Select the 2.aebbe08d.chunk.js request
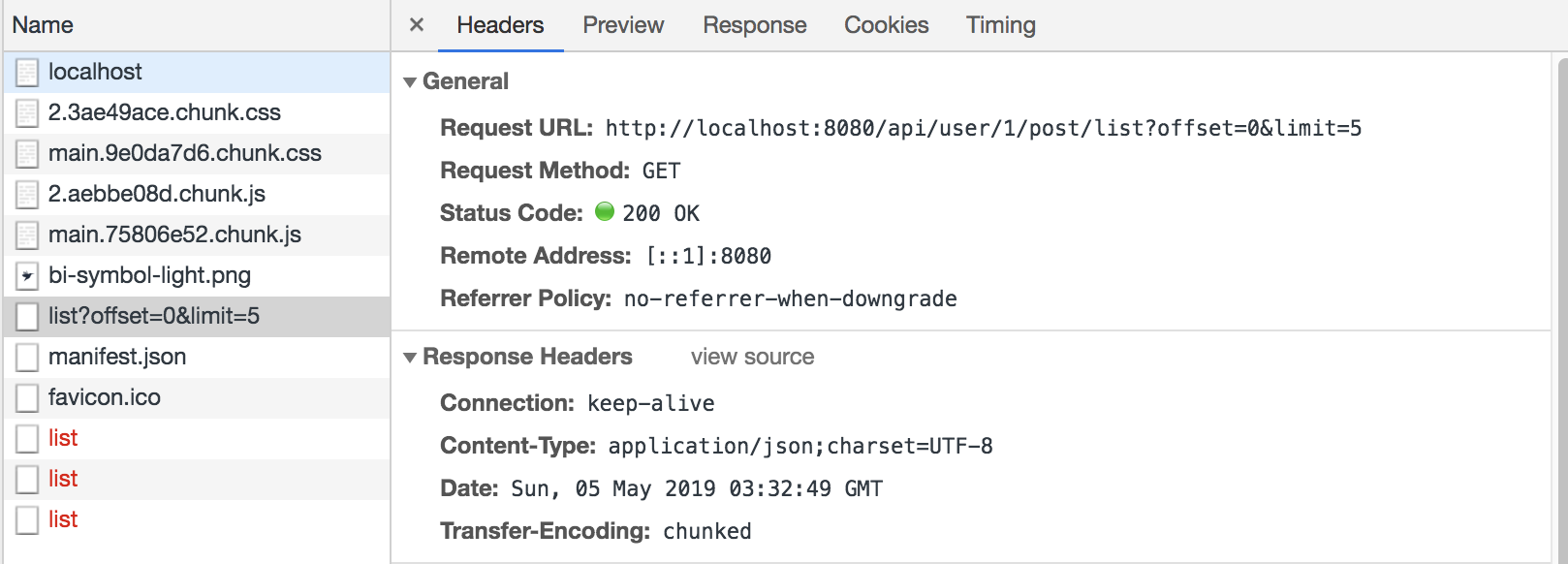Image resolution: width=1568 pixels, height=564 pixels. (x=197, y=195)
